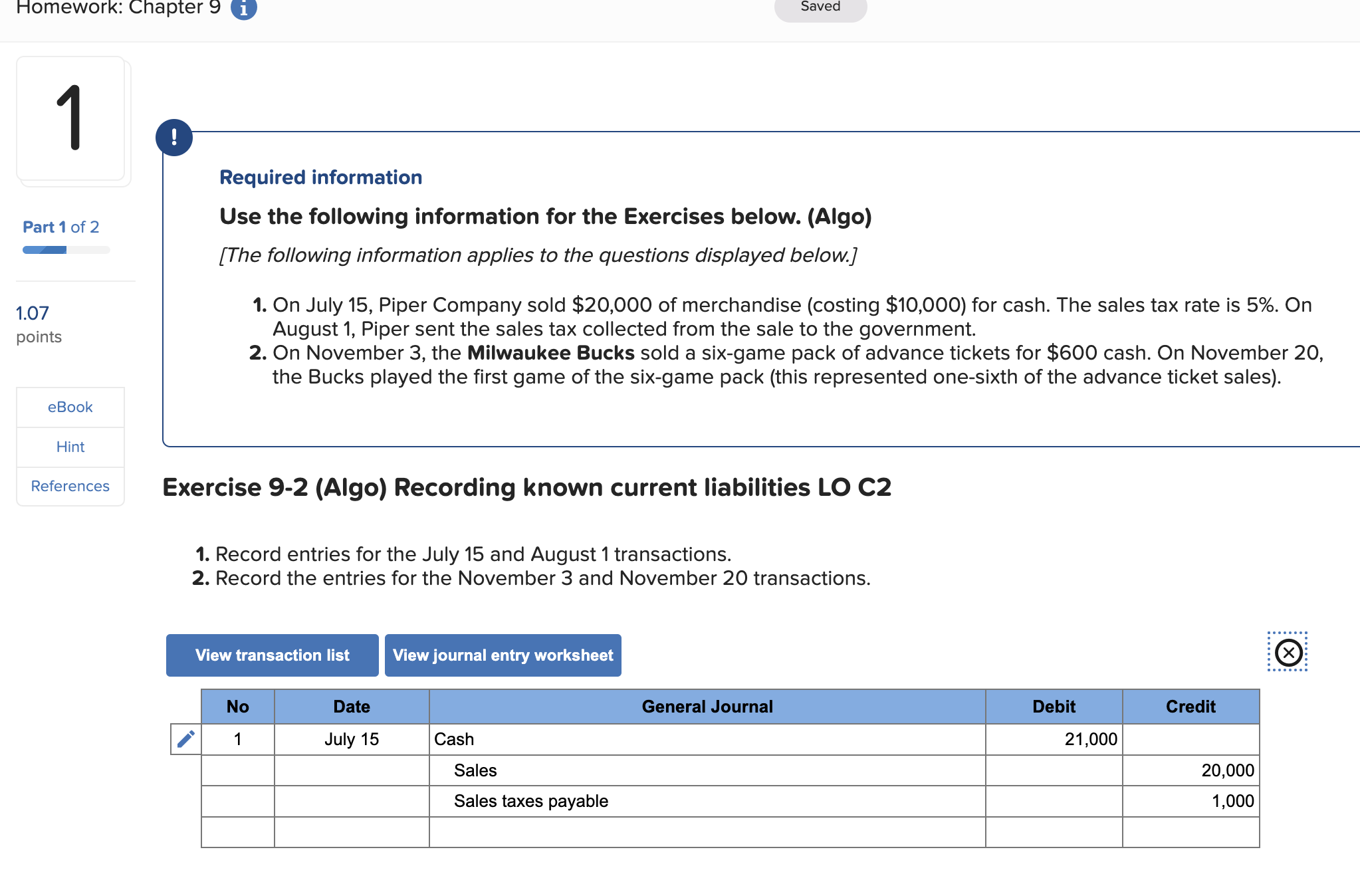This screenshot has height=896, width=1360.
Task: Click the 1.07 points label
Action: point(39,324)
